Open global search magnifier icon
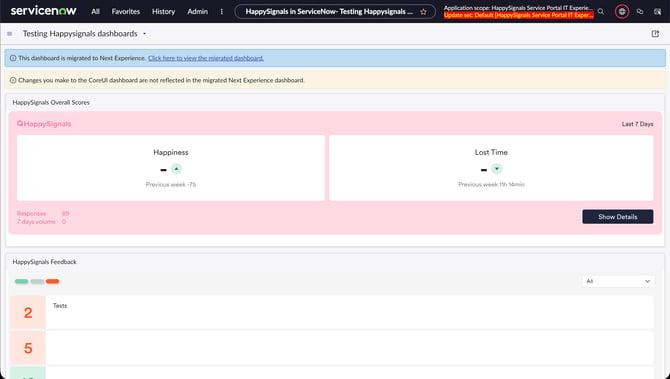670x379 pixels. coord(601,12)
